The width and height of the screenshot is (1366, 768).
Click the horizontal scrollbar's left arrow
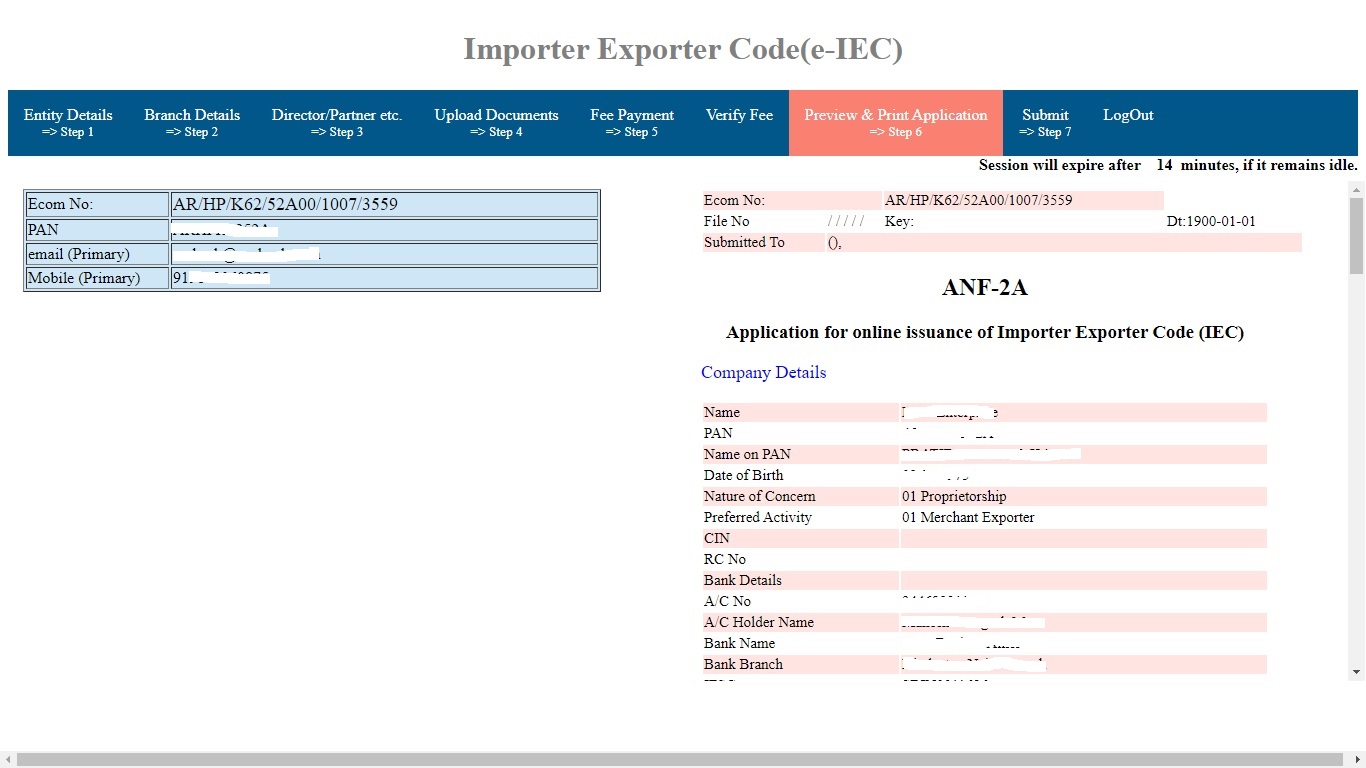tap(8, 760)
